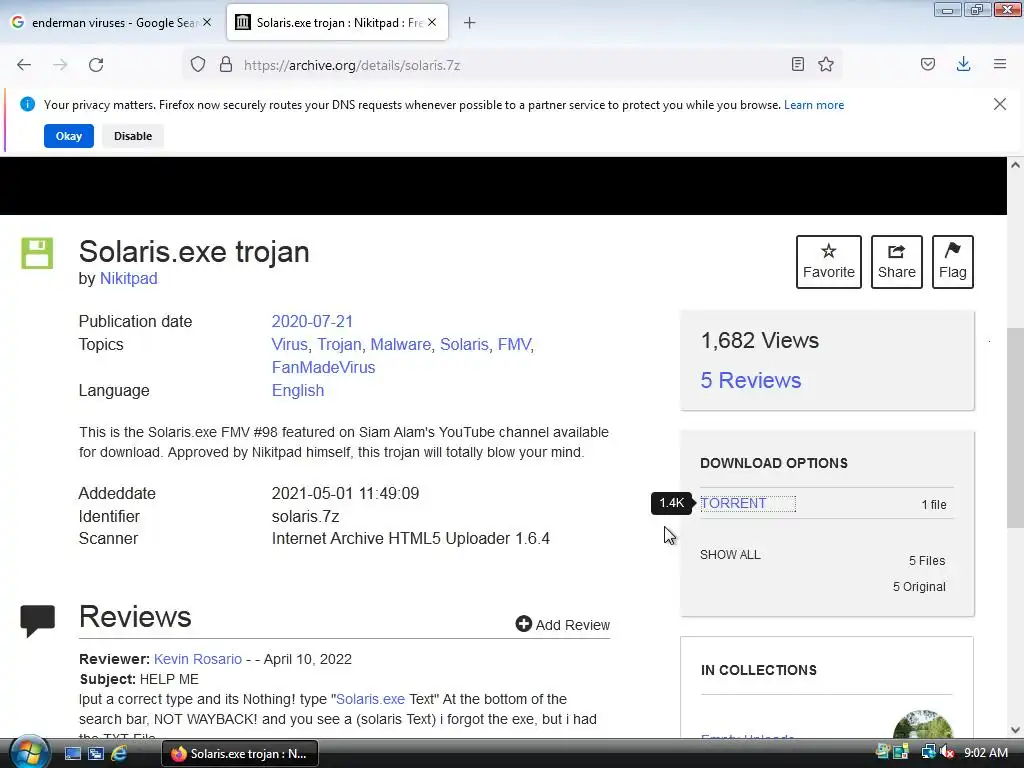Open the muted volume tray icon
This screenshot has height=768, width=1024.
[947, 753]
